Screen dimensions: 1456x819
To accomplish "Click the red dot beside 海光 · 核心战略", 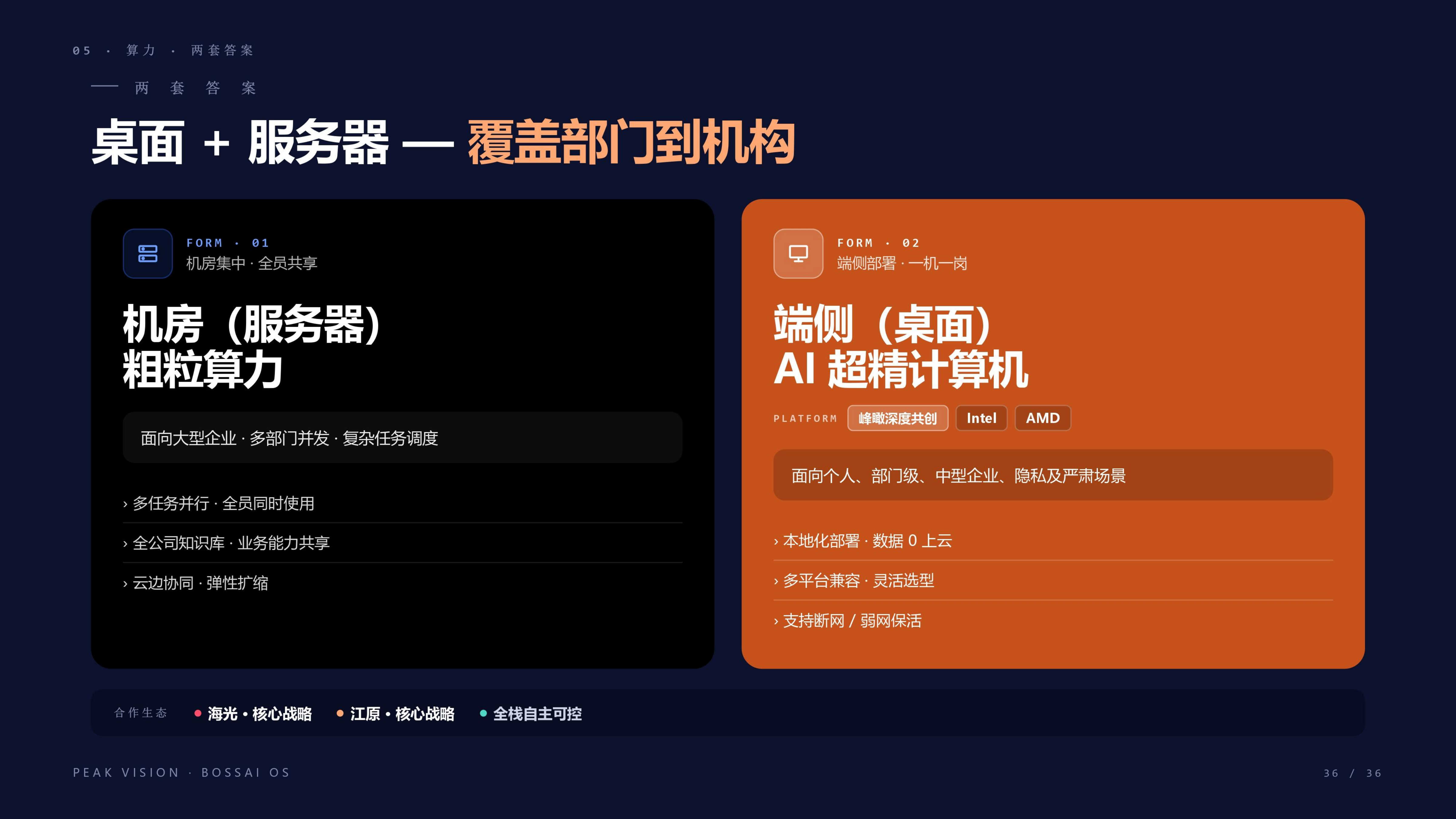I will click(x=198, y=713).
